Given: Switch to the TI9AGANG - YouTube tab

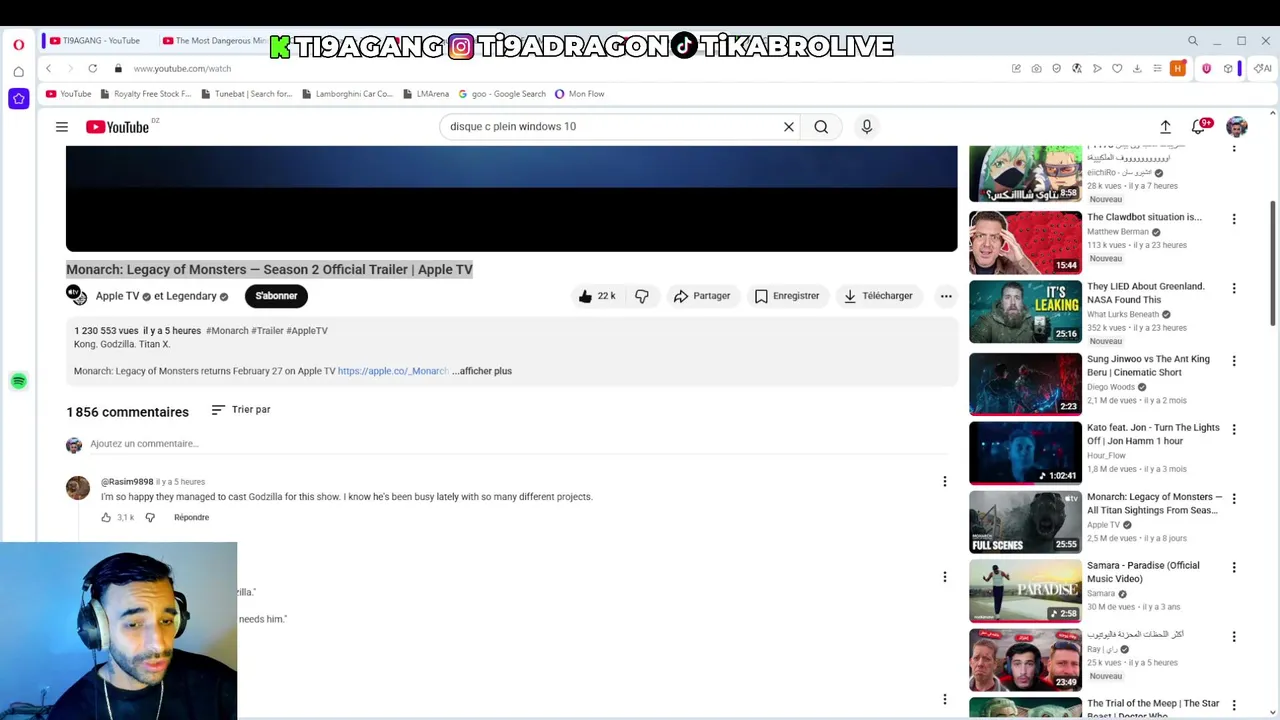Looking at the screenshot, I should 95,41.
